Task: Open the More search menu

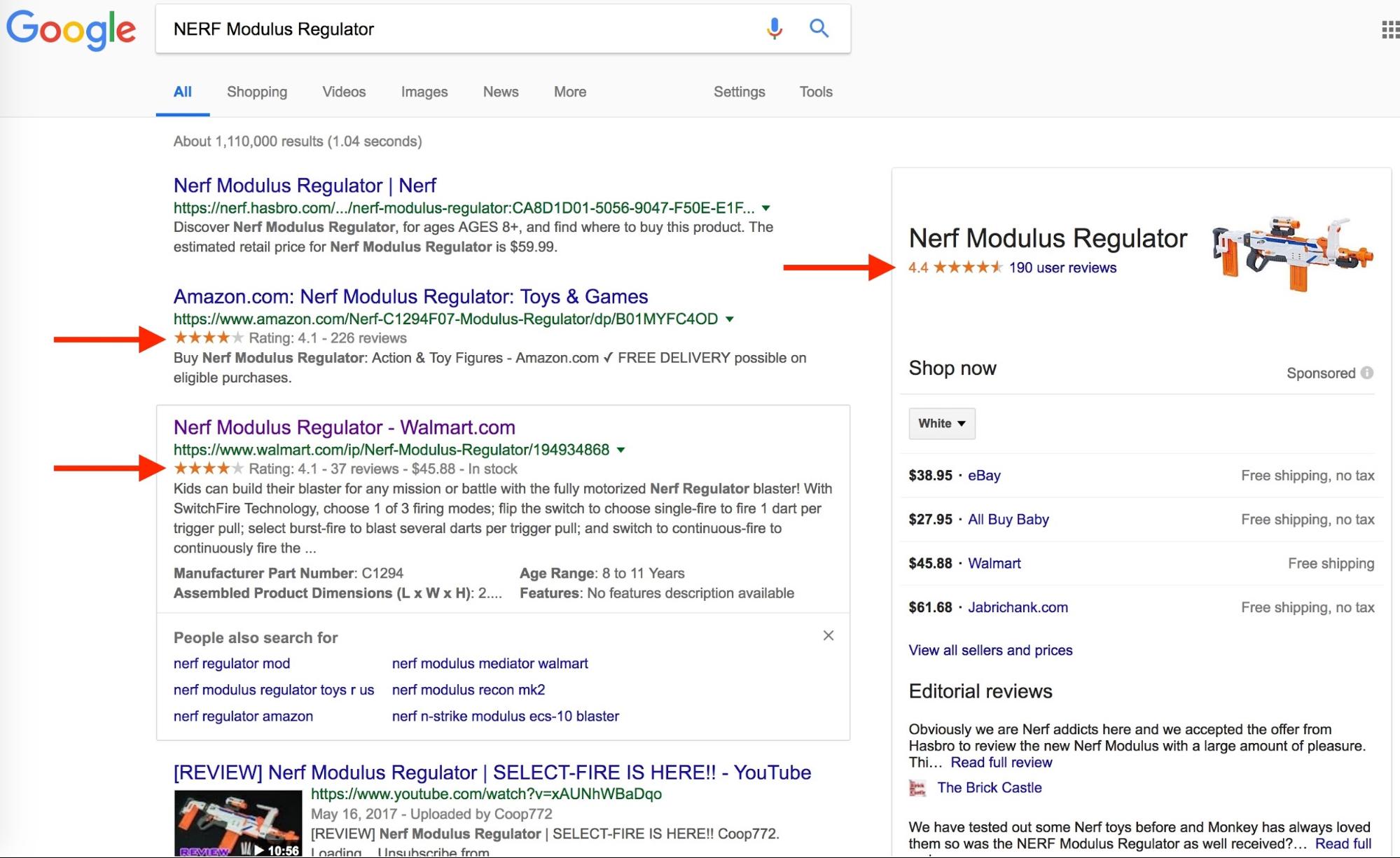Action: 570,92
